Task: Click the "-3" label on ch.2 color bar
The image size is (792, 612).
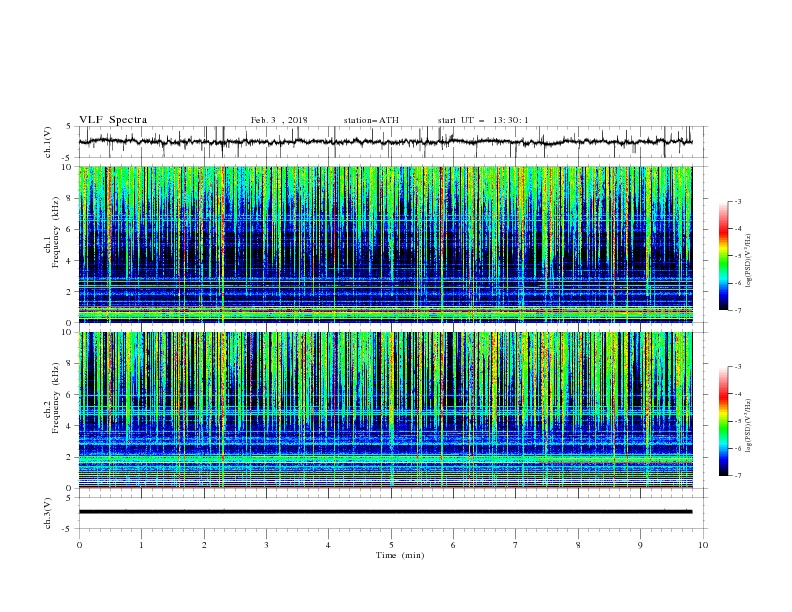Action: point(738,367)
